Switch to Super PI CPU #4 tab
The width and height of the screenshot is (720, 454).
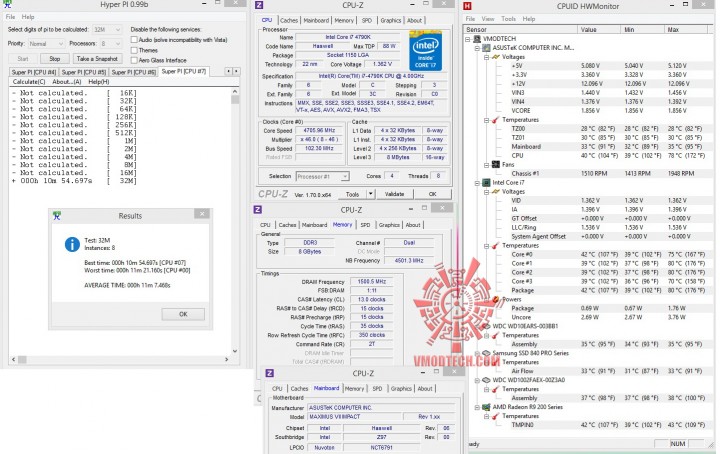(x=34, y=72)
